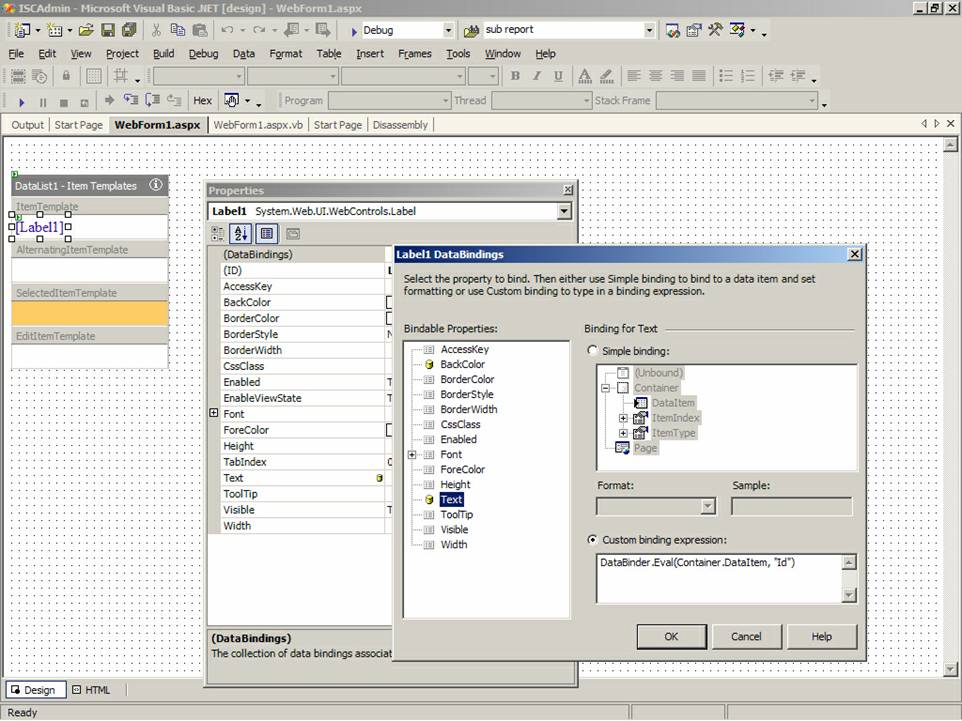962x721 pixels.
Task: Click the DataList1 Item Templates info icon
Action: click(156, 185)
